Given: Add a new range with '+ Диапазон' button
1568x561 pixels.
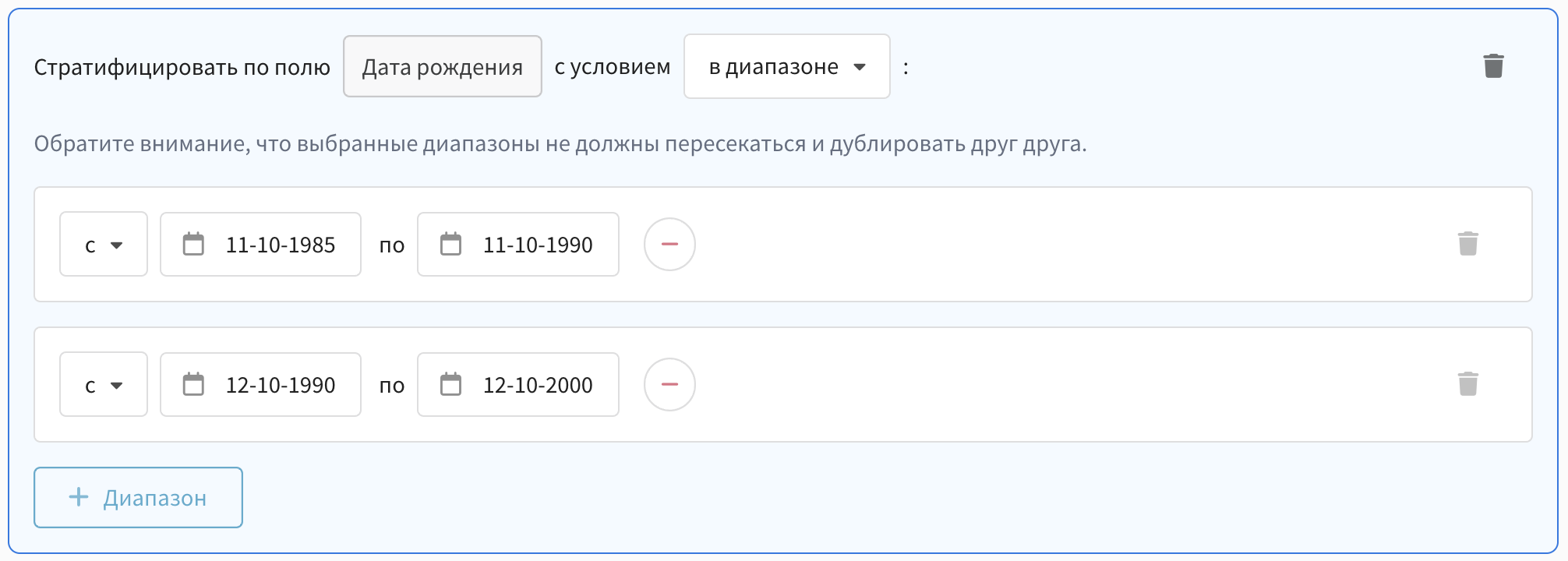Looking at the screenshot, I should tap(138, 498).
